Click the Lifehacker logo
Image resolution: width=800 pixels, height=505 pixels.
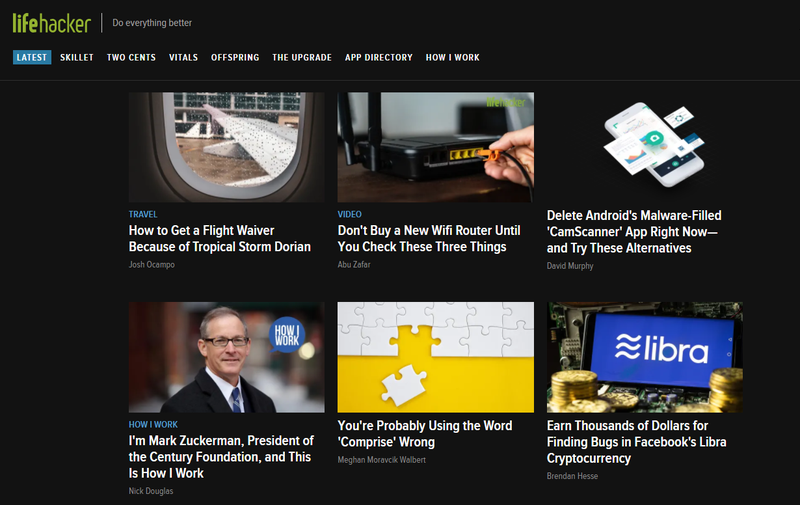(52, 23)
